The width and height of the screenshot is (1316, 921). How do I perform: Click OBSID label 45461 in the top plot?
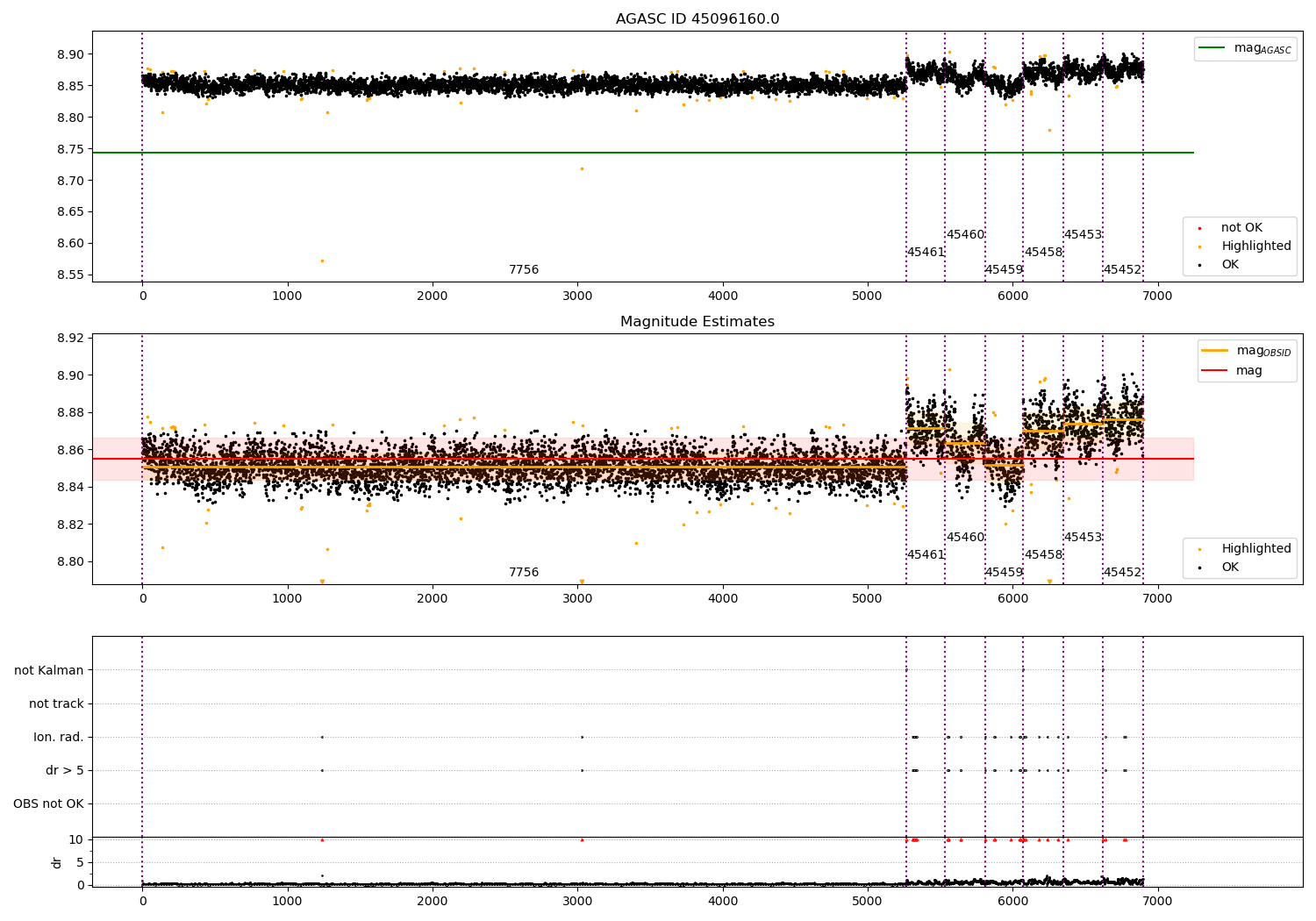point(926,253)
